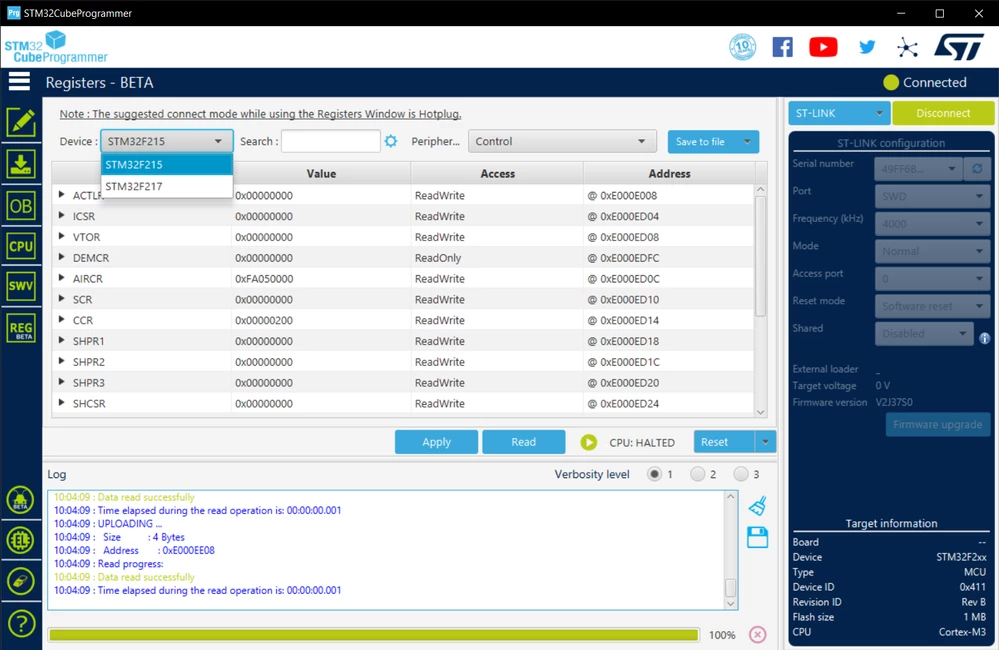Image resolution: width=999 pixels, height=650 pixels.
Task: Open the Help question mark icon
Action: pos(20,624)
